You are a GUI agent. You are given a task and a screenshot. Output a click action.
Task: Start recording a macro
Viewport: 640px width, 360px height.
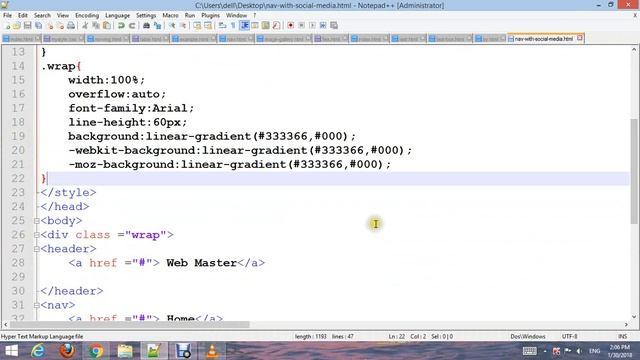coord(291,25)
